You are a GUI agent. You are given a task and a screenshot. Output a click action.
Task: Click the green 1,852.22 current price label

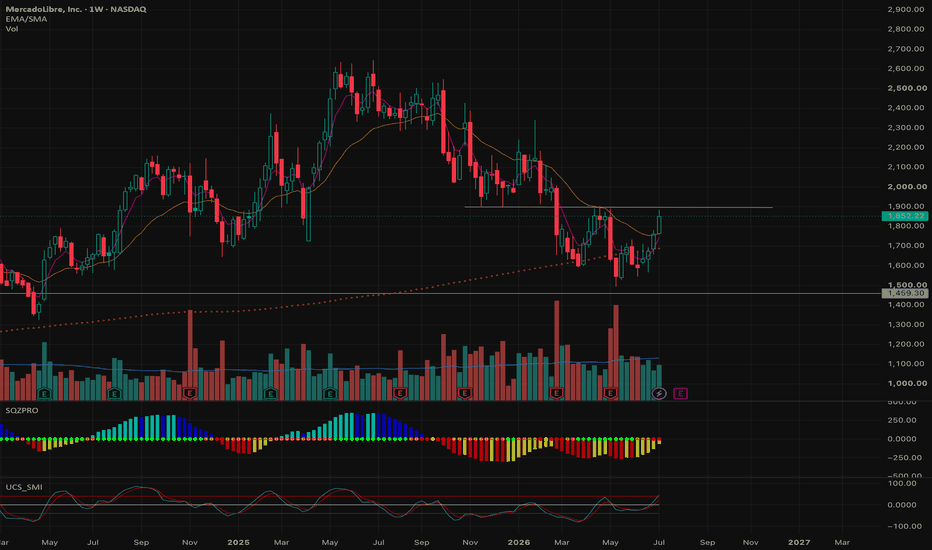(x=905, y=216)
